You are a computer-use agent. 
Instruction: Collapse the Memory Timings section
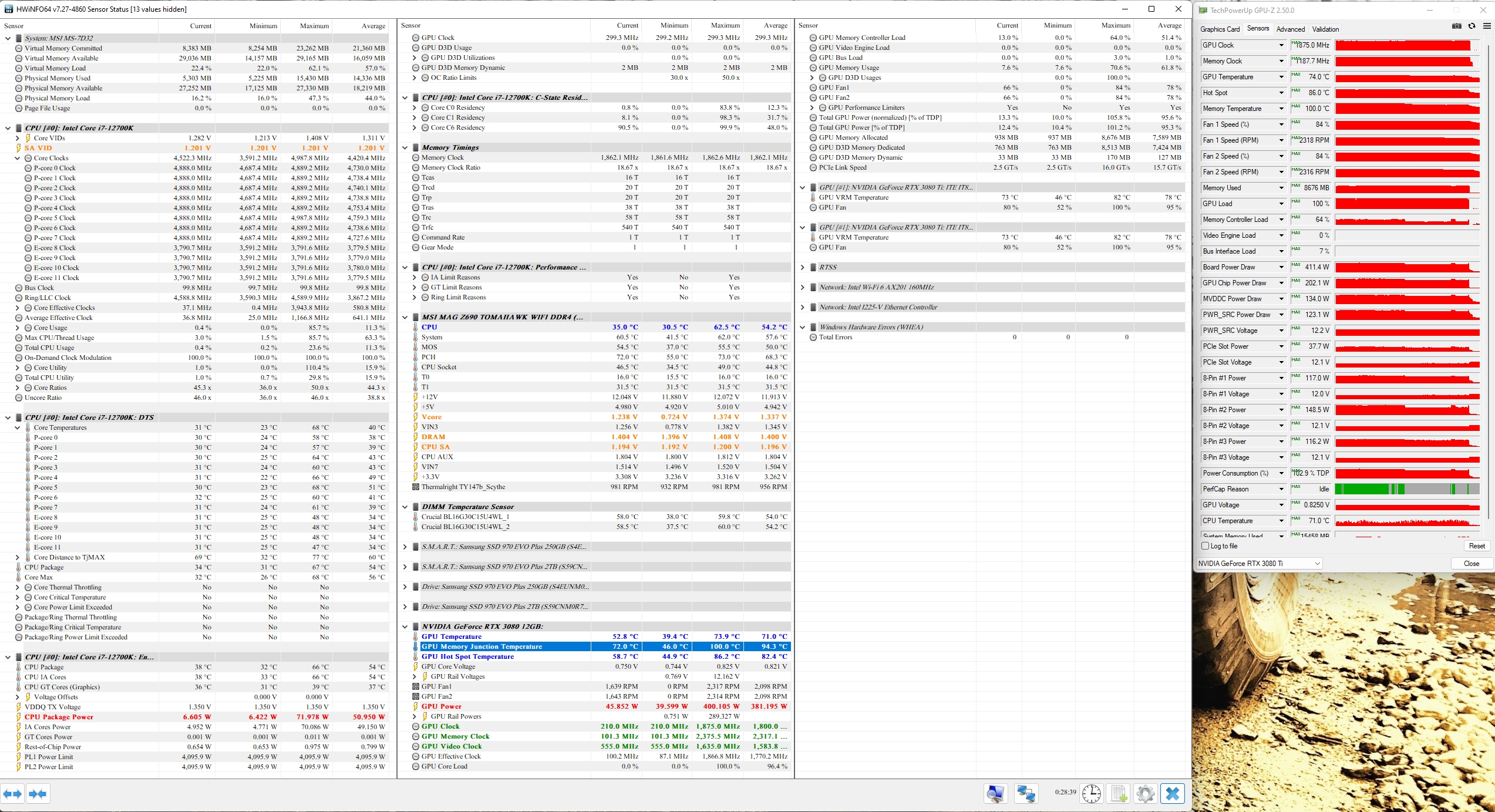click(405, 147)
